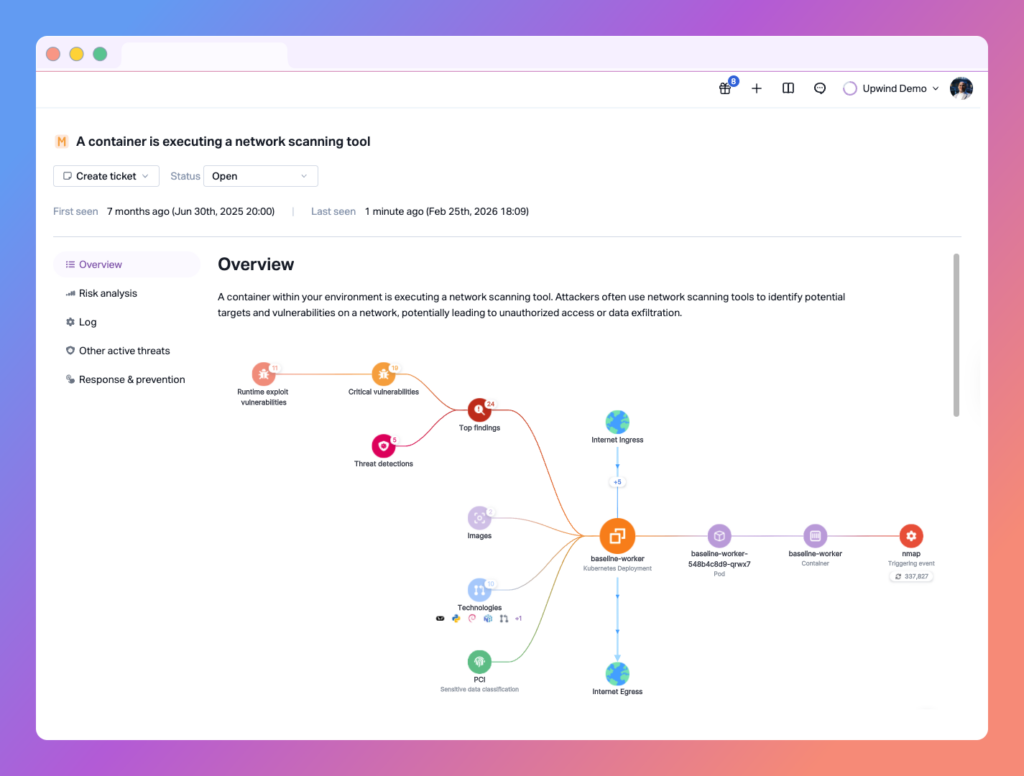Expand the Status dropdown showing Open
The height and width of the screenshot is (776, 1024).
260,176
